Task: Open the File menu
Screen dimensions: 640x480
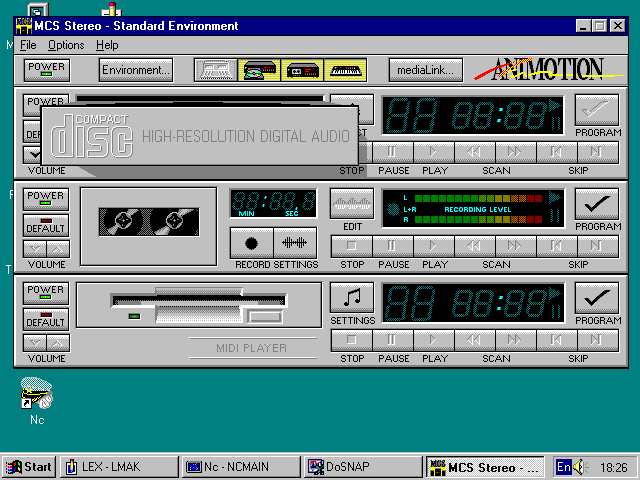Action: (27, 45)
